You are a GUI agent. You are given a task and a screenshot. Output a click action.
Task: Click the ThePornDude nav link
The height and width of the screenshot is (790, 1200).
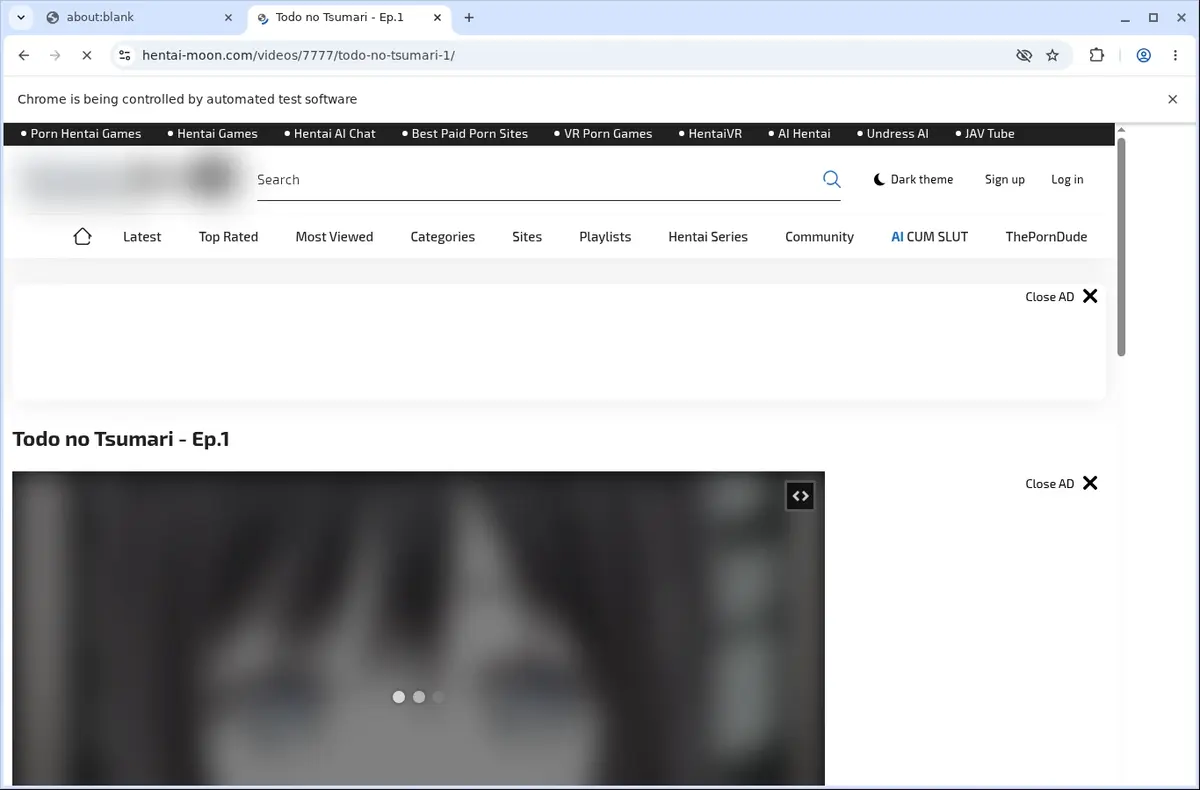[x=1046, y=237]
